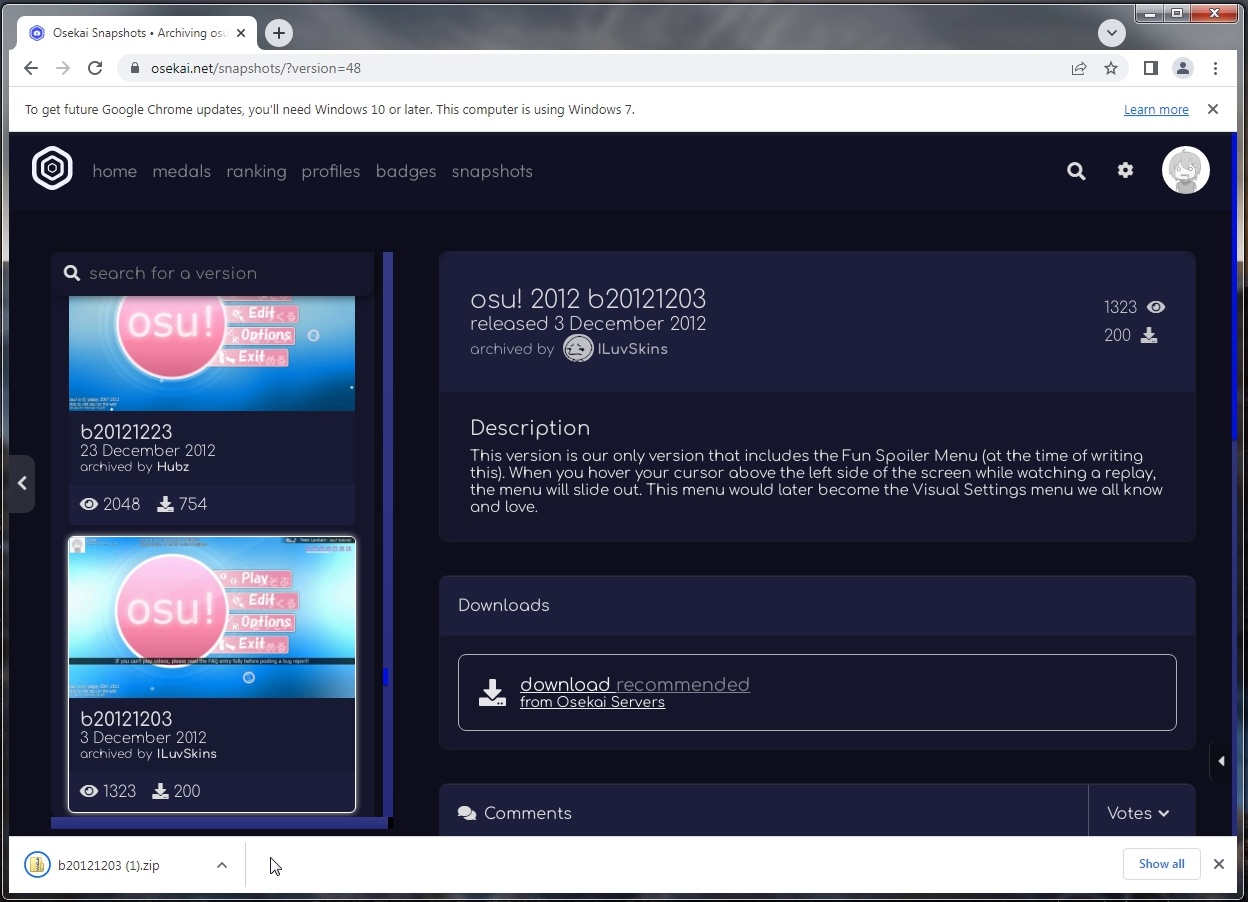The width and height of the screenshot is (1248, 902).
Task: Open ranking nav item
Action: tap(256, 171)
